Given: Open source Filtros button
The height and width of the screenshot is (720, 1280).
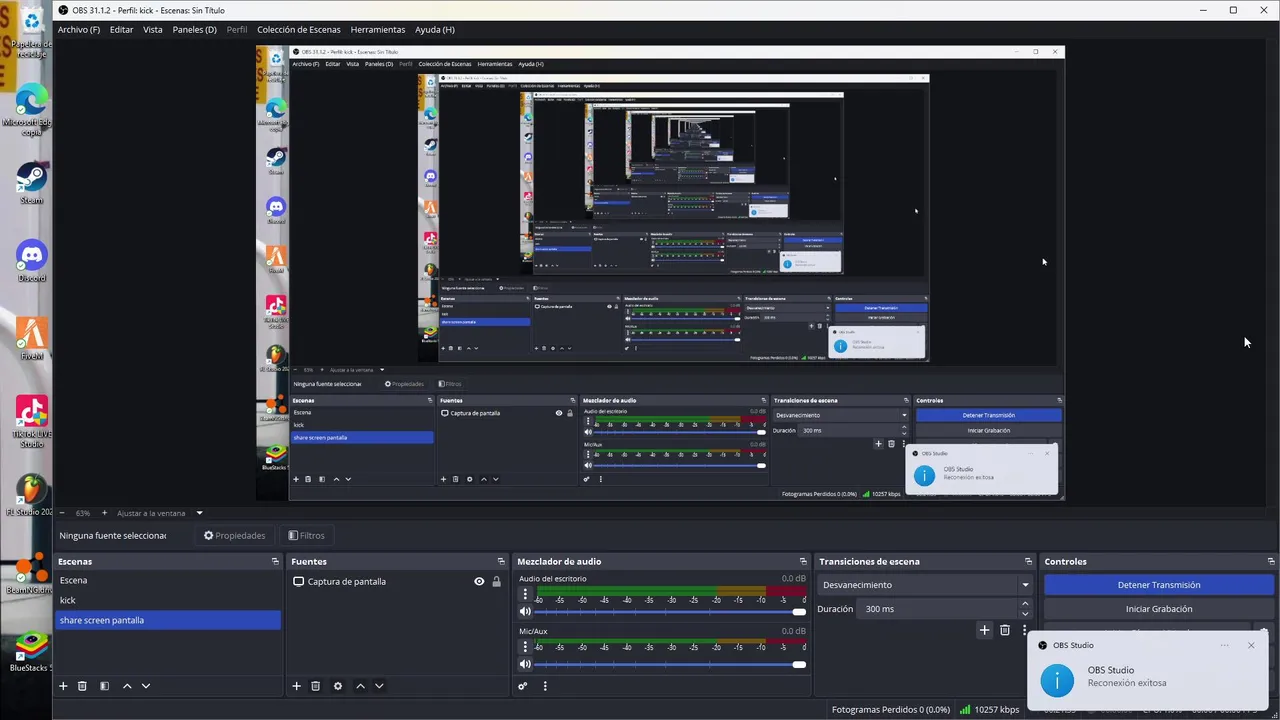Looking at the screenshot, I should click(x=307, y=536).
